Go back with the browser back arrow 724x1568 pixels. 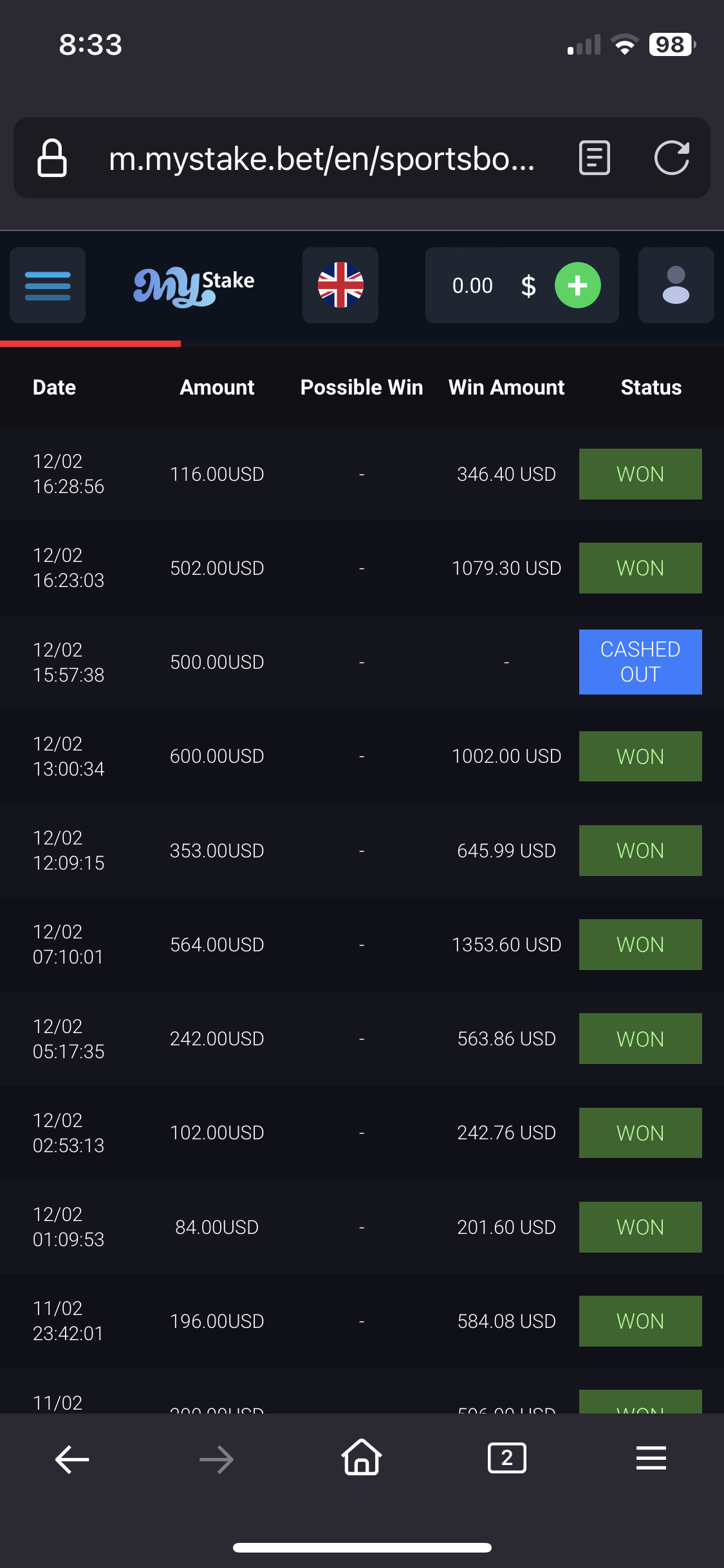[72, 1459]
